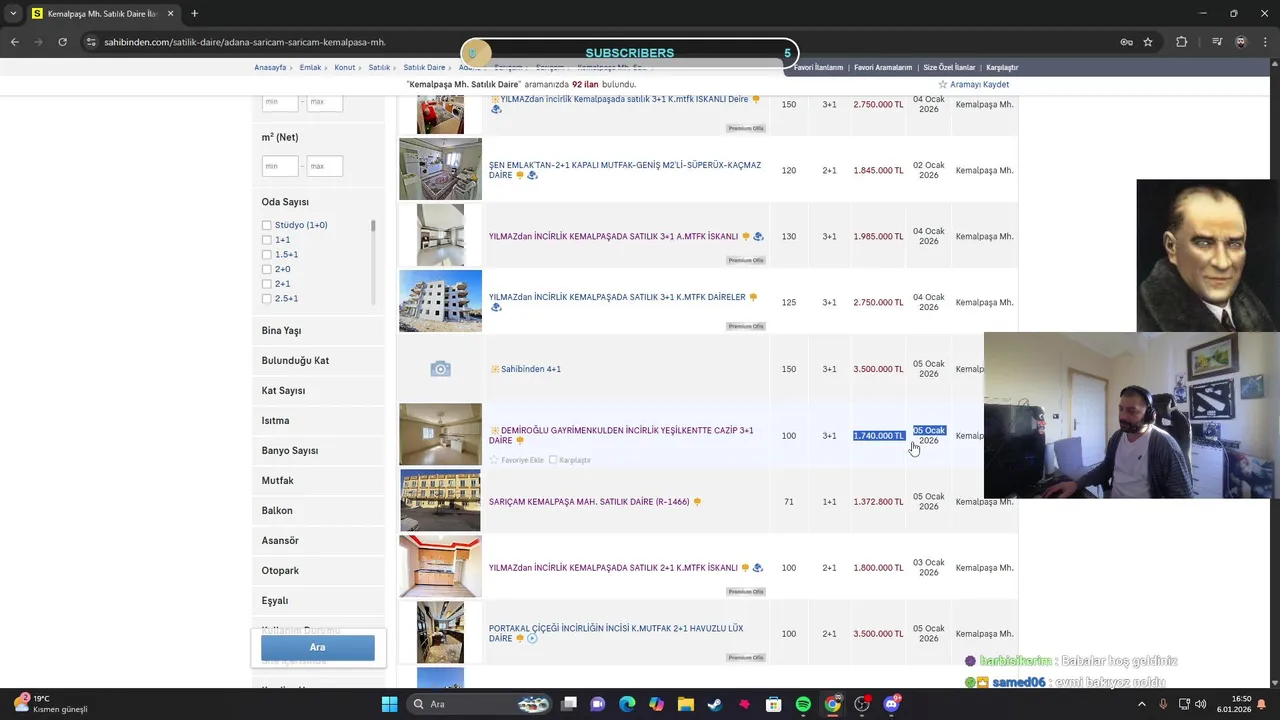1280x720 pixels.
Task: Open Discord from the taskbar
Action: 891,704
